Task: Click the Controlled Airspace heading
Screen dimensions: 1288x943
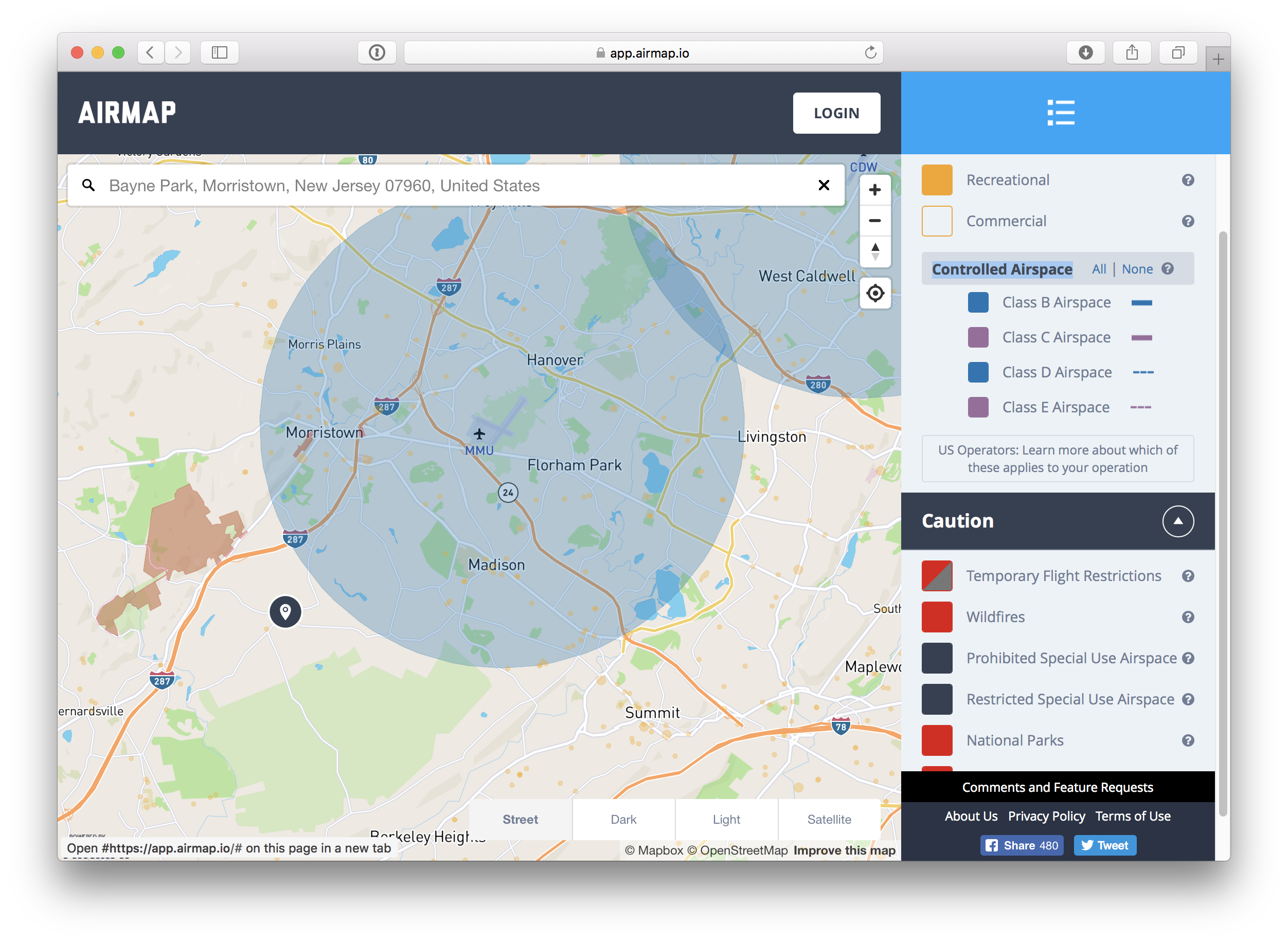Action: pyautogui.click(x=1001, y=269)
